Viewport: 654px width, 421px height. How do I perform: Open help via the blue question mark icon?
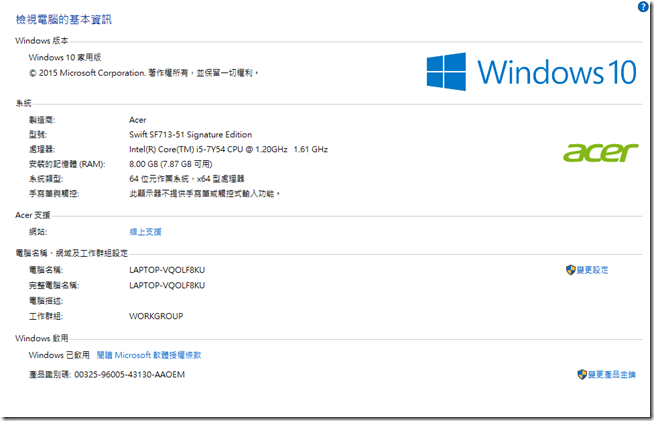tap(643, 7)
